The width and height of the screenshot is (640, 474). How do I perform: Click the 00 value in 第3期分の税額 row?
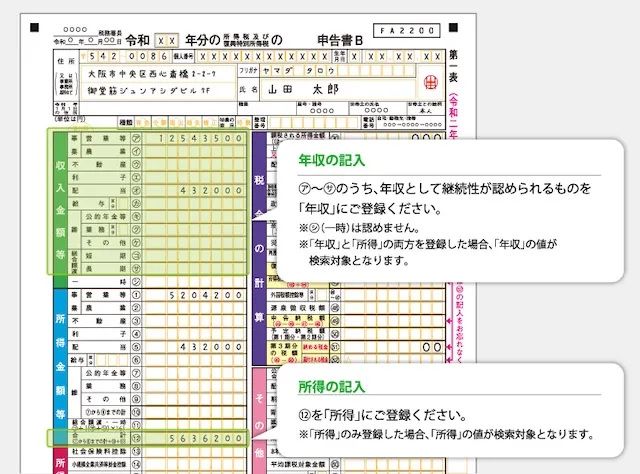pos(432,347)
